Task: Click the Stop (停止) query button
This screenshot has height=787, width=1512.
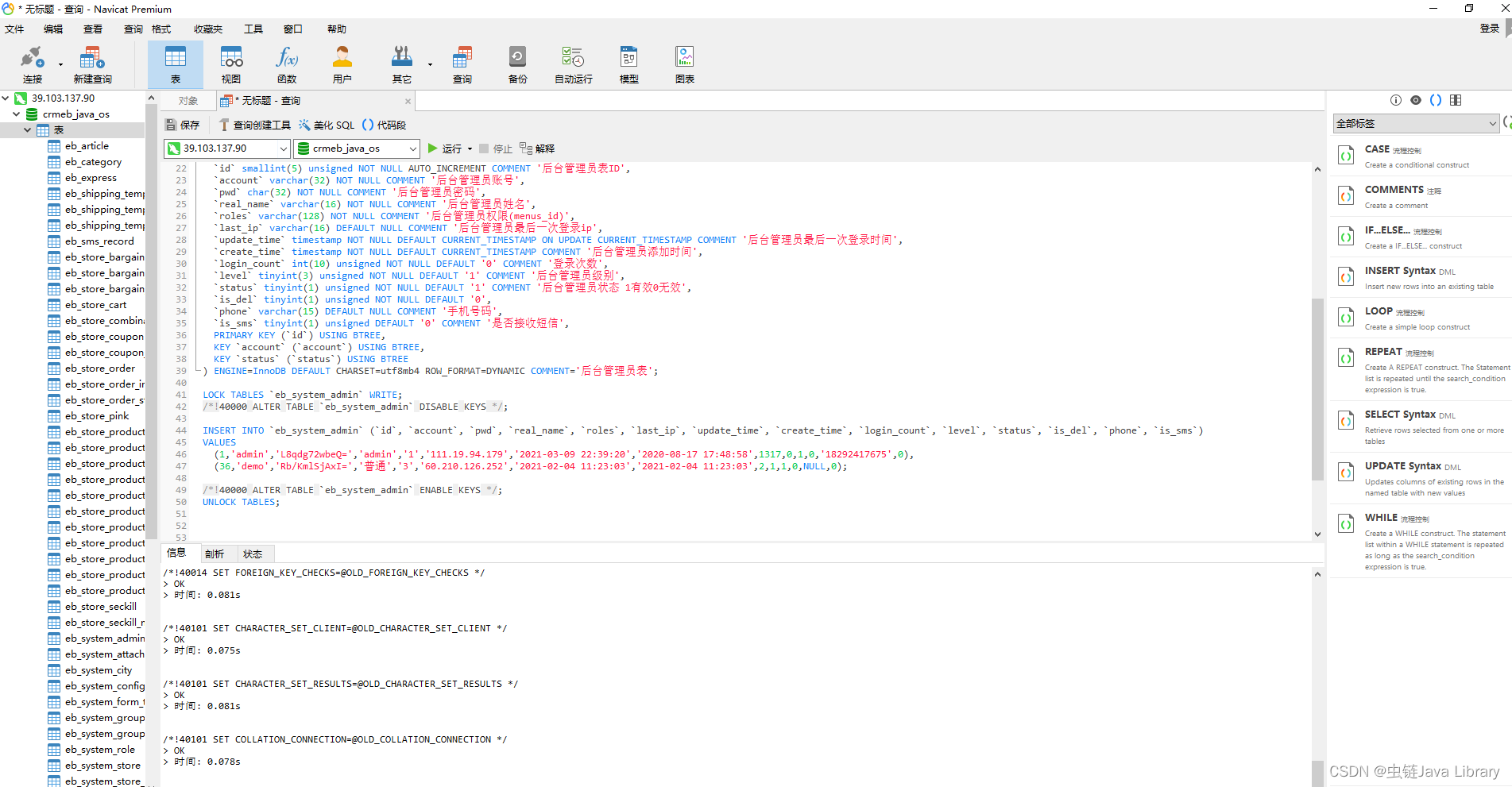Action: (496, 149)
